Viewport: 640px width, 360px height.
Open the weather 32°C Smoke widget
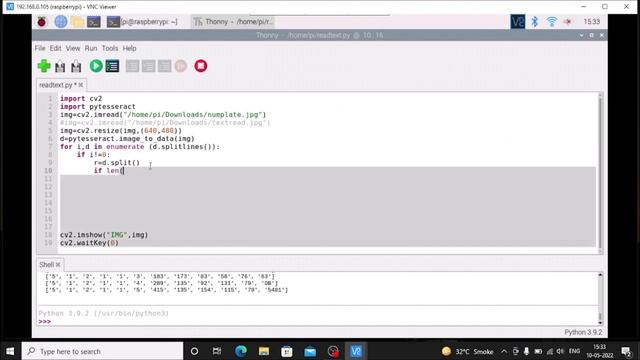tap(468, 351)
